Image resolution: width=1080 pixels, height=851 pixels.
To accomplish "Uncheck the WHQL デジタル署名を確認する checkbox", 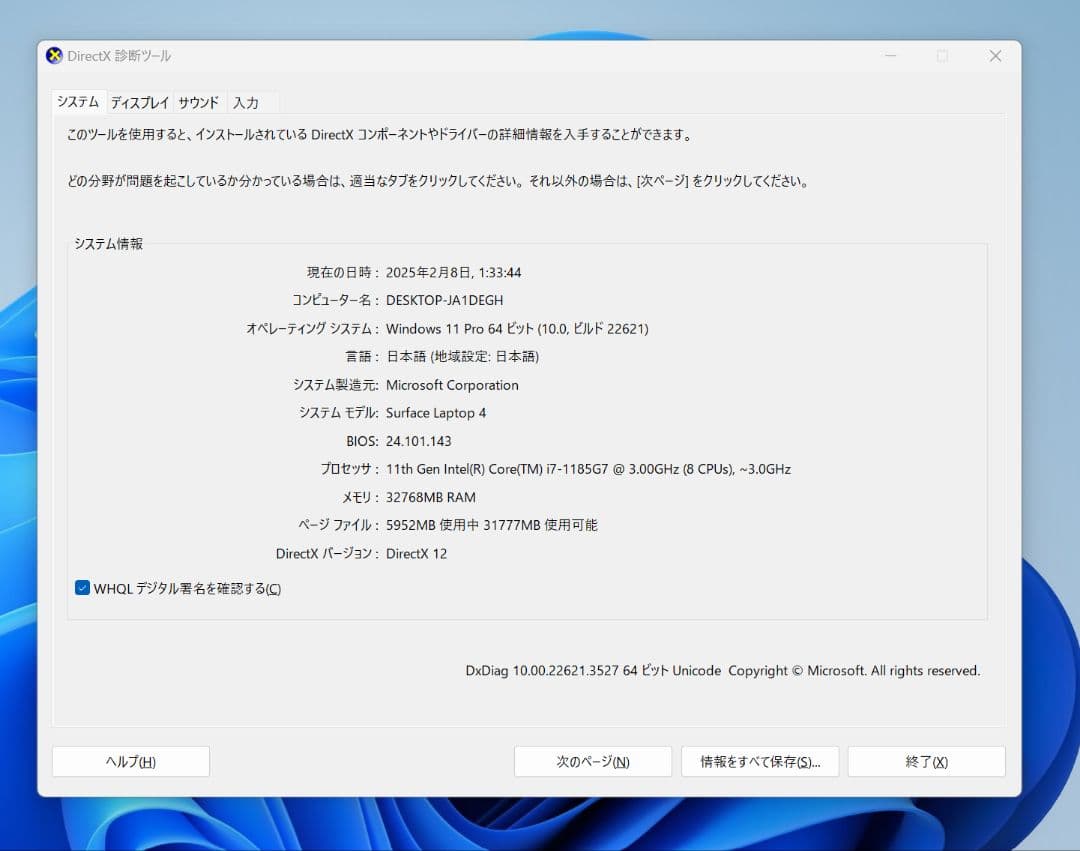I will [81, 588].
